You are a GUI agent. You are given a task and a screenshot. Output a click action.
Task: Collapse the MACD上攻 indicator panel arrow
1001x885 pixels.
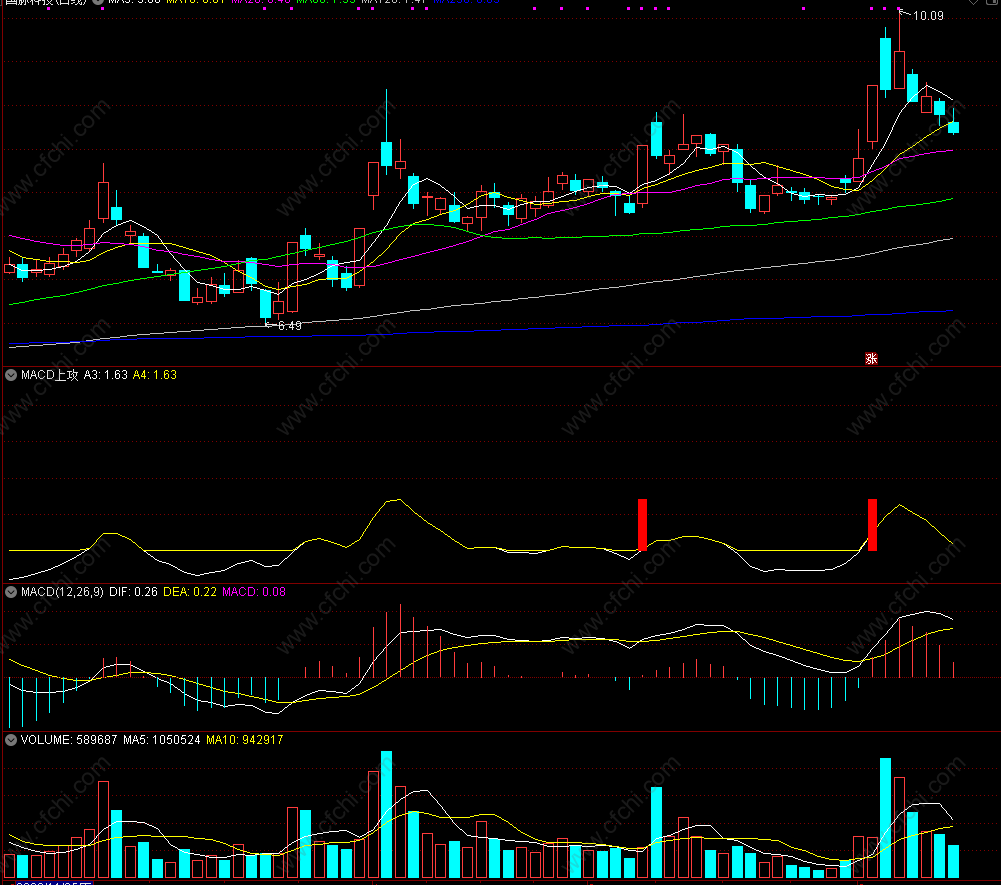11,375
